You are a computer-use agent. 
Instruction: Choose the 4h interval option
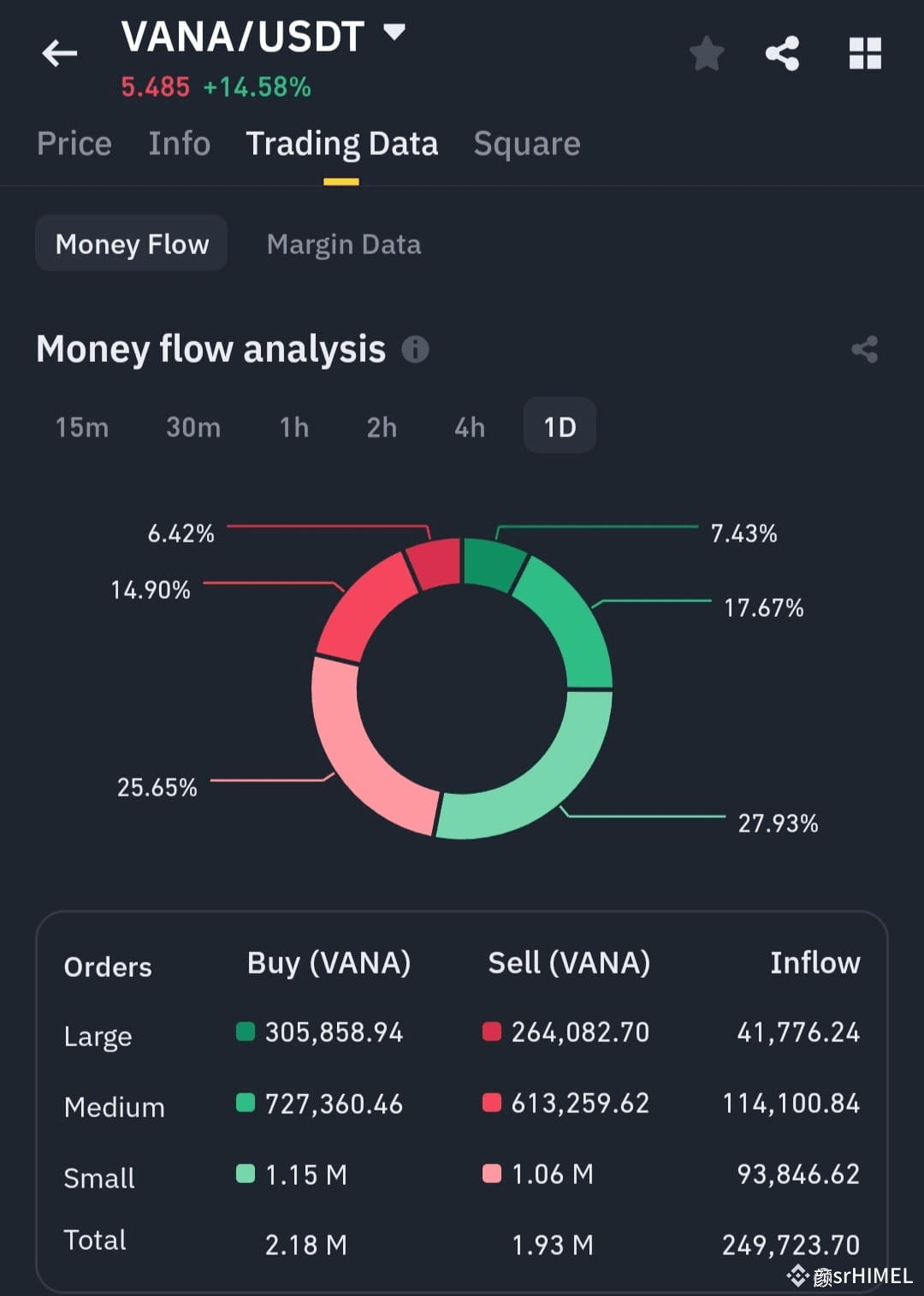(469, 427)
